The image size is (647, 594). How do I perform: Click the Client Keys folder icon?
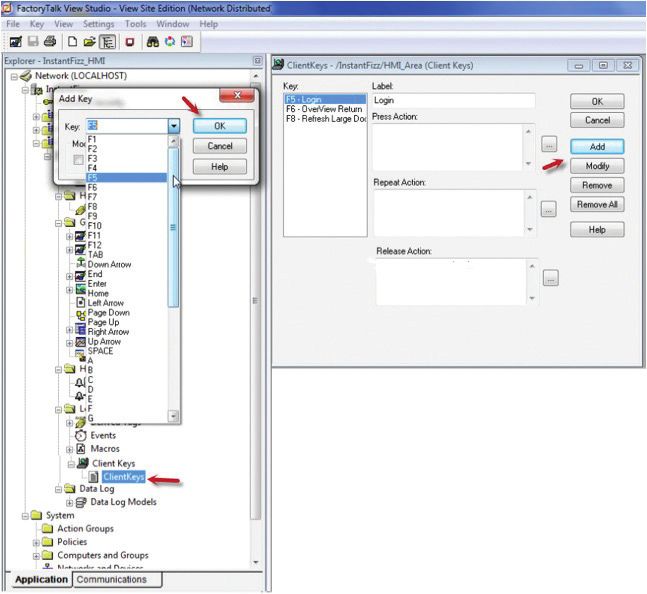pyautogui.click(x=83, y=463)
